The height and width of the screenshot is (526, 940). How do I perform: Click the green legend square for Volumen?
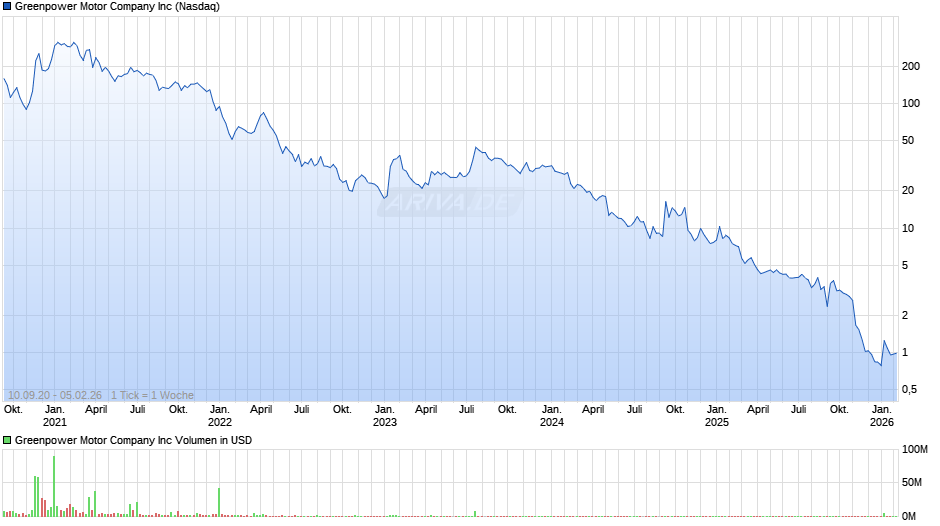tap(7, 440)
